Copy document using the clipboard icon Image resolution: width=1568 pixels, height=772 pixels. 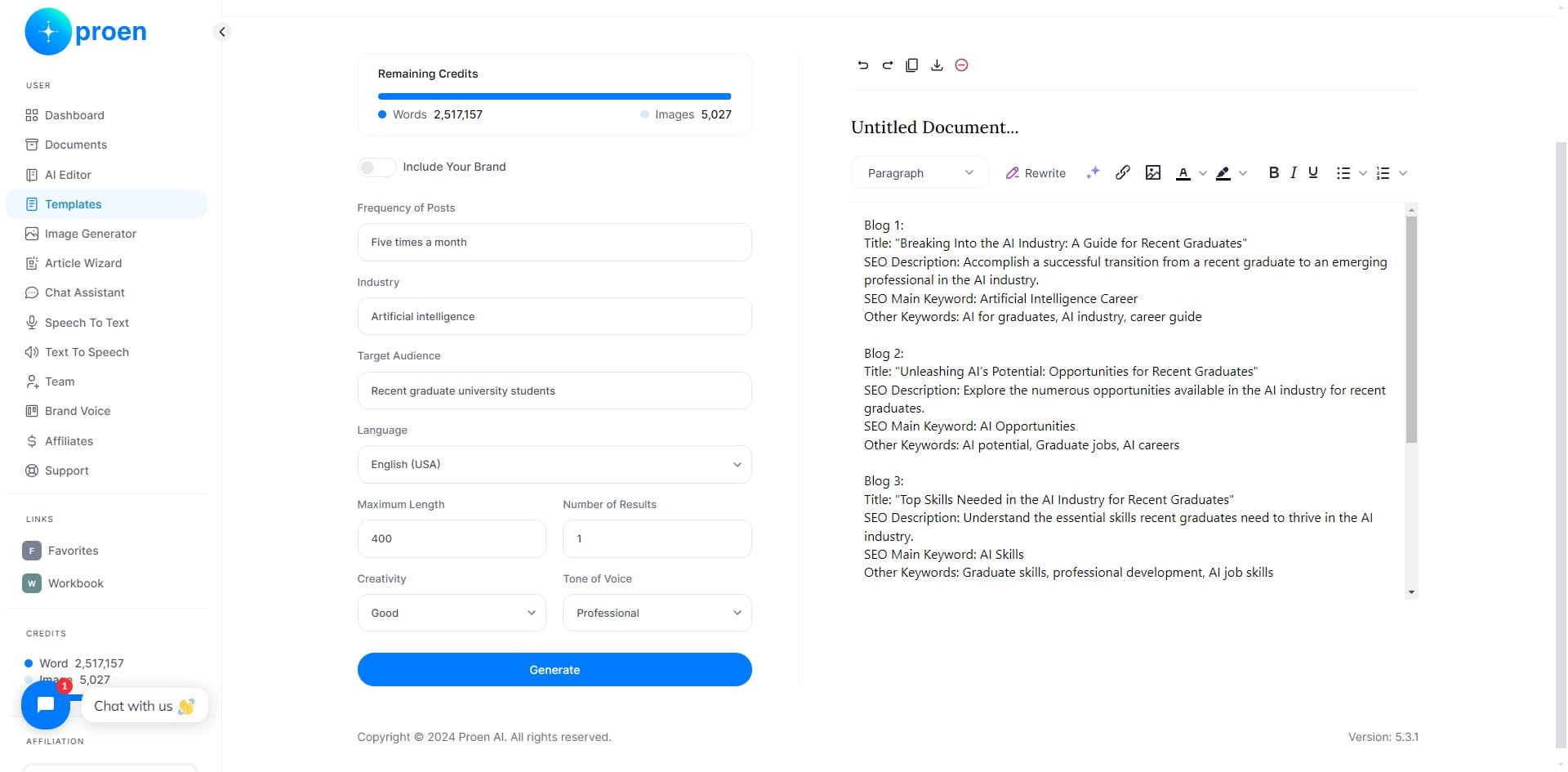(911, 65)
